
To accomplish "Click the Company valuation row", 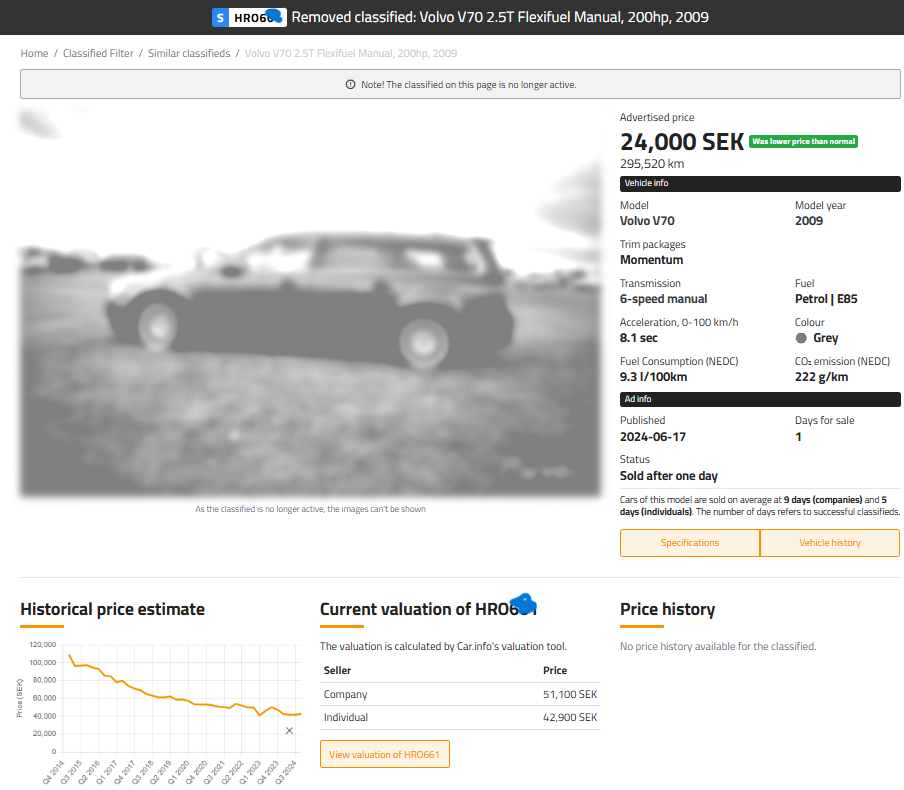I will click(459, 694).
